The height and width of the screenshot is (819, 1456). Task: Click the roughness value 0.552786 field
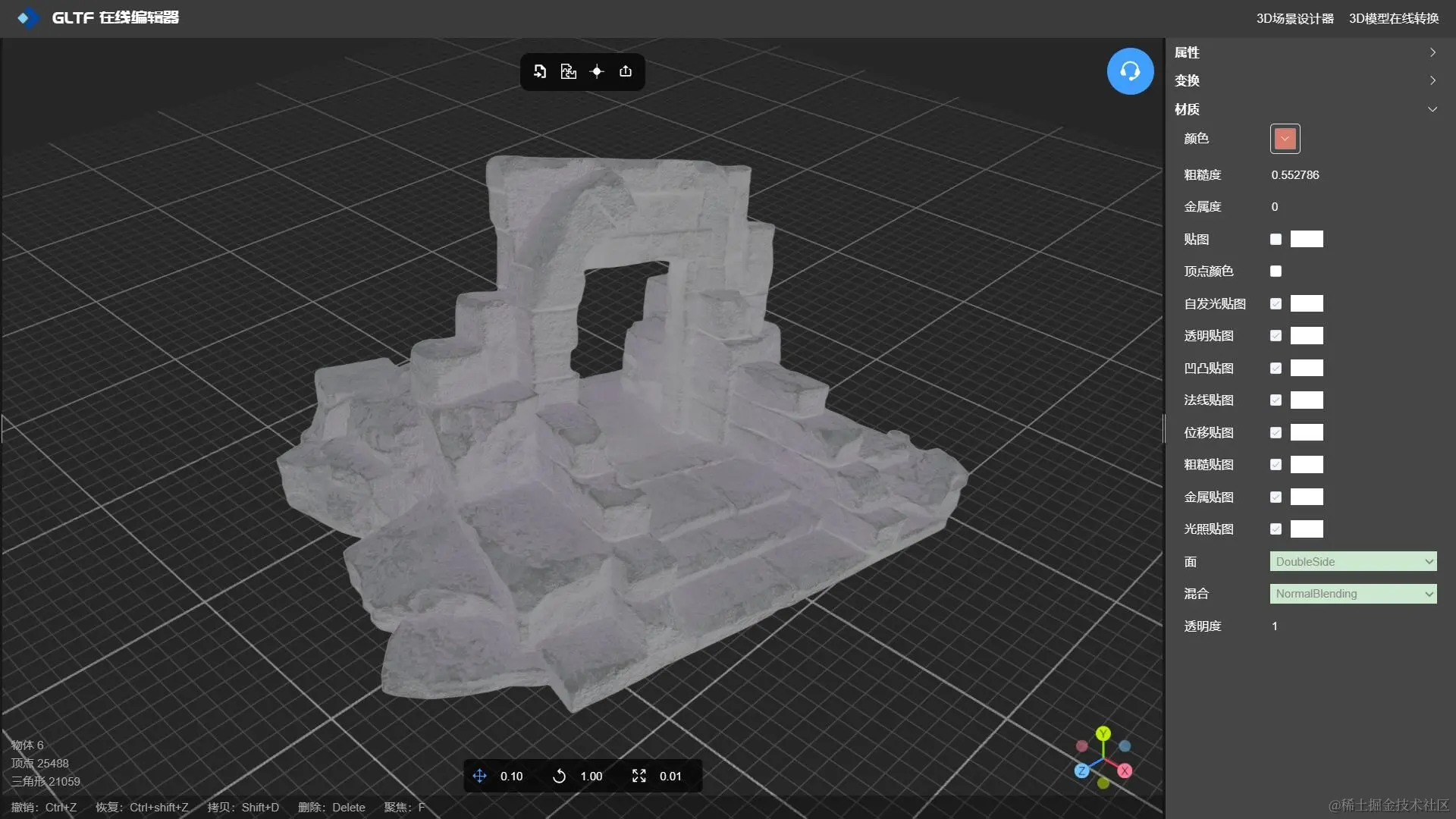[1295, 175]
